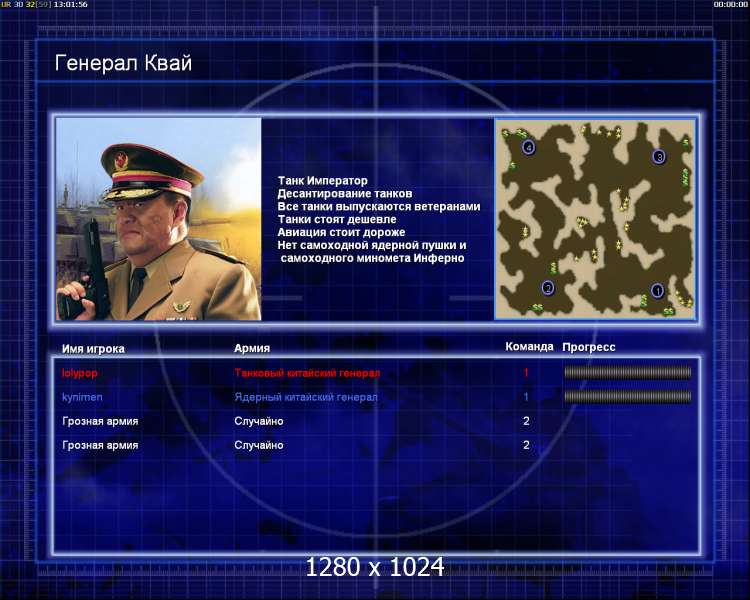
Task: Select player name 'lolypop'
Action: [x=79, y=373]
